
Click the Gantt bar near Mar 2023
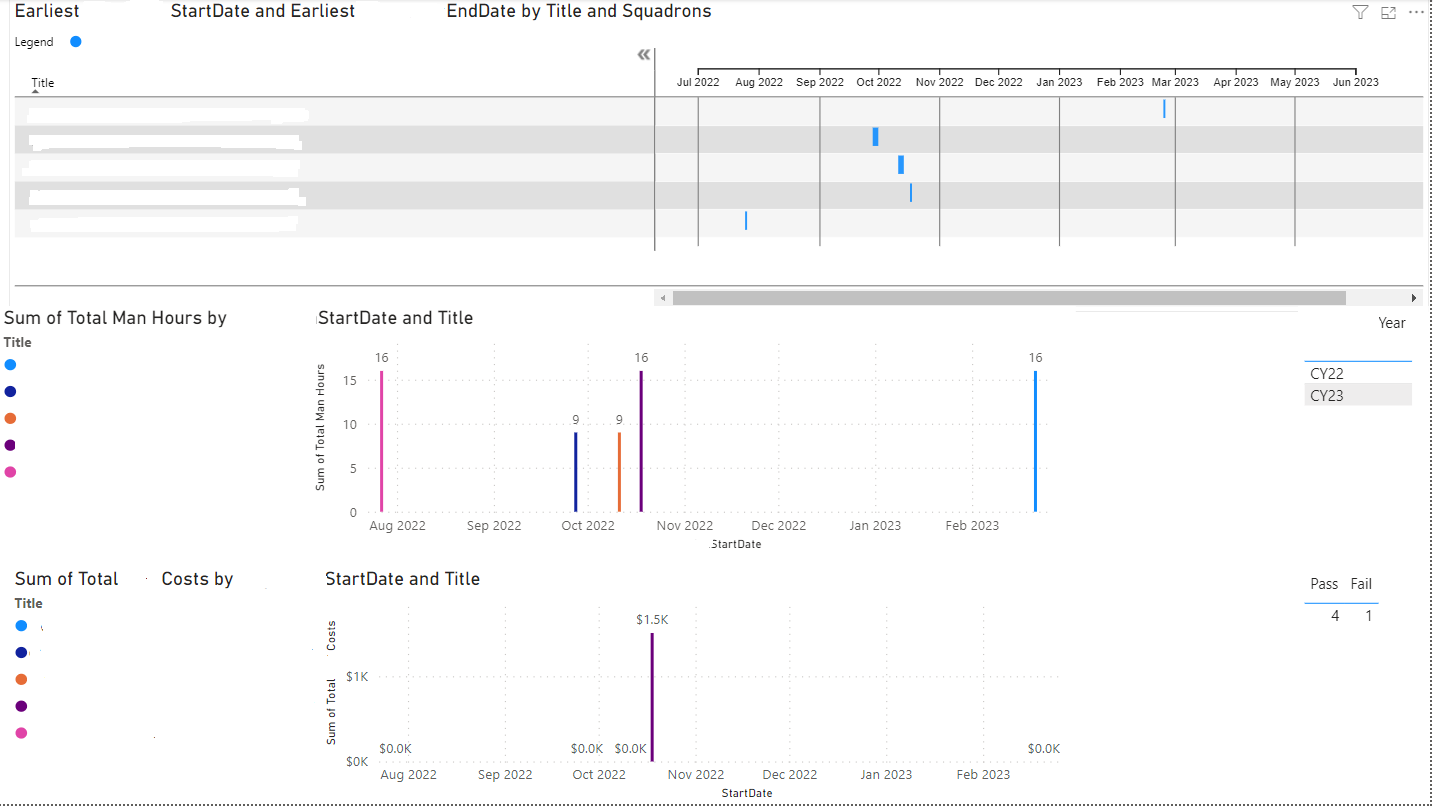coord(1164,109)
